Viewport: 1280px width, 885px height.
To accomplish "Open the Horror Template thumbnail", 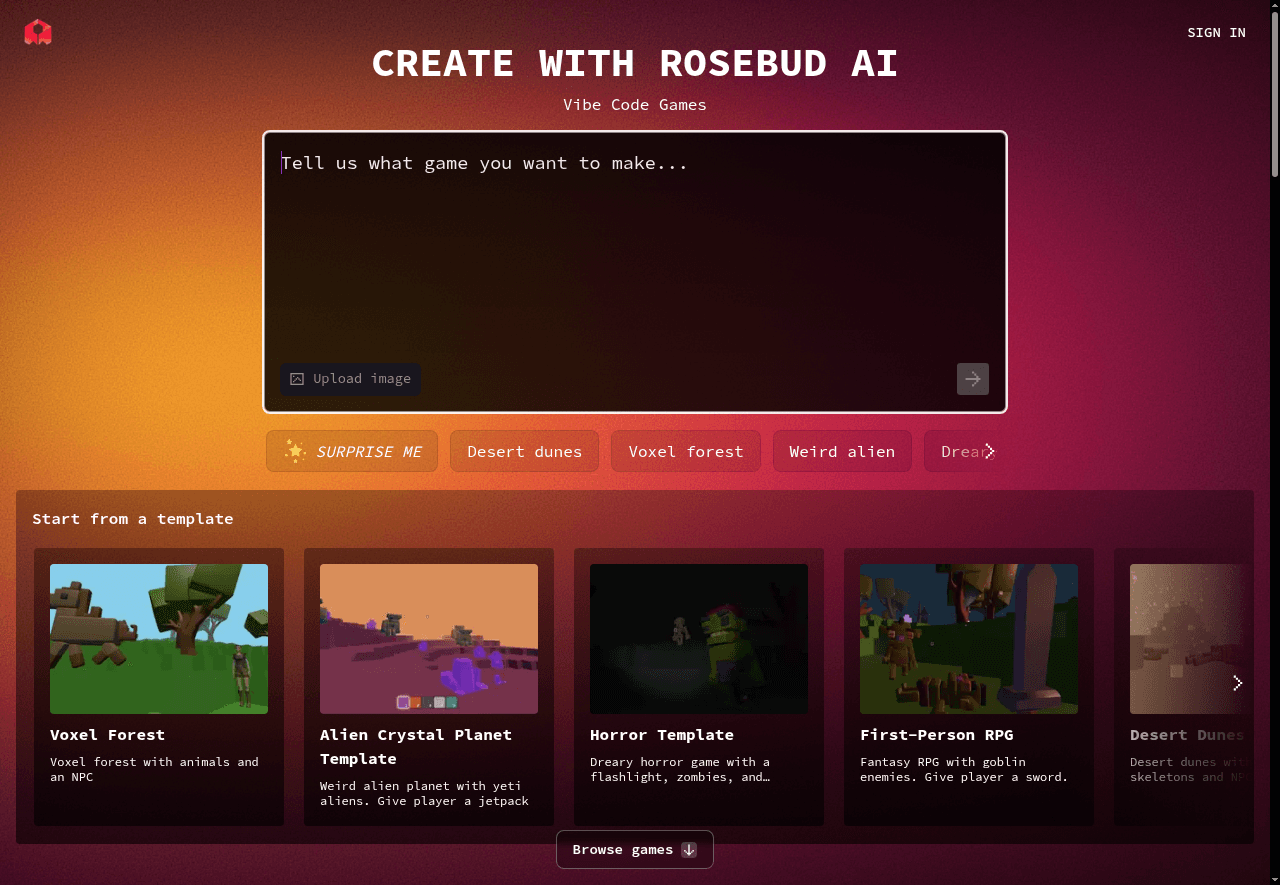I will [x=698, y=638].
